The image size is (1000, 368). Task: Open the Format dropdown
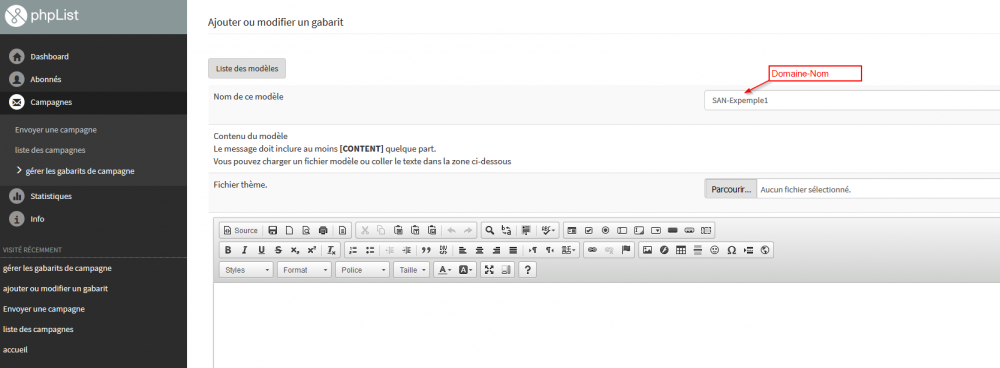pyautogui.click(x=304, y=270)
